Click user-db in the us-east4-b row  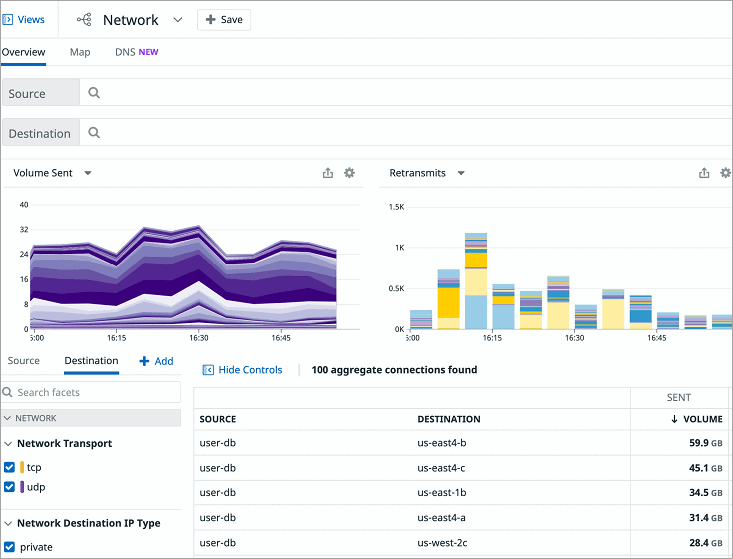(x=217, y=443)
